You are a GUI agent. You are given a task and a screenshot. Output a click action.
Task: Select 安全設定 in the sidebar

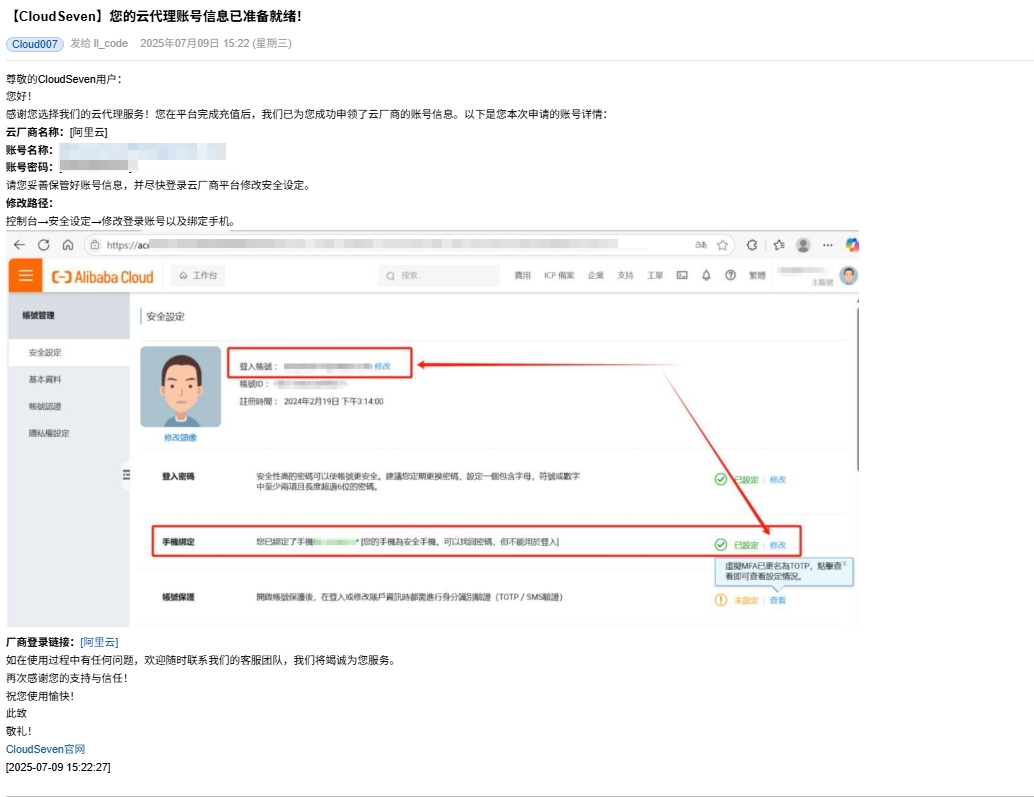[69, 353]
